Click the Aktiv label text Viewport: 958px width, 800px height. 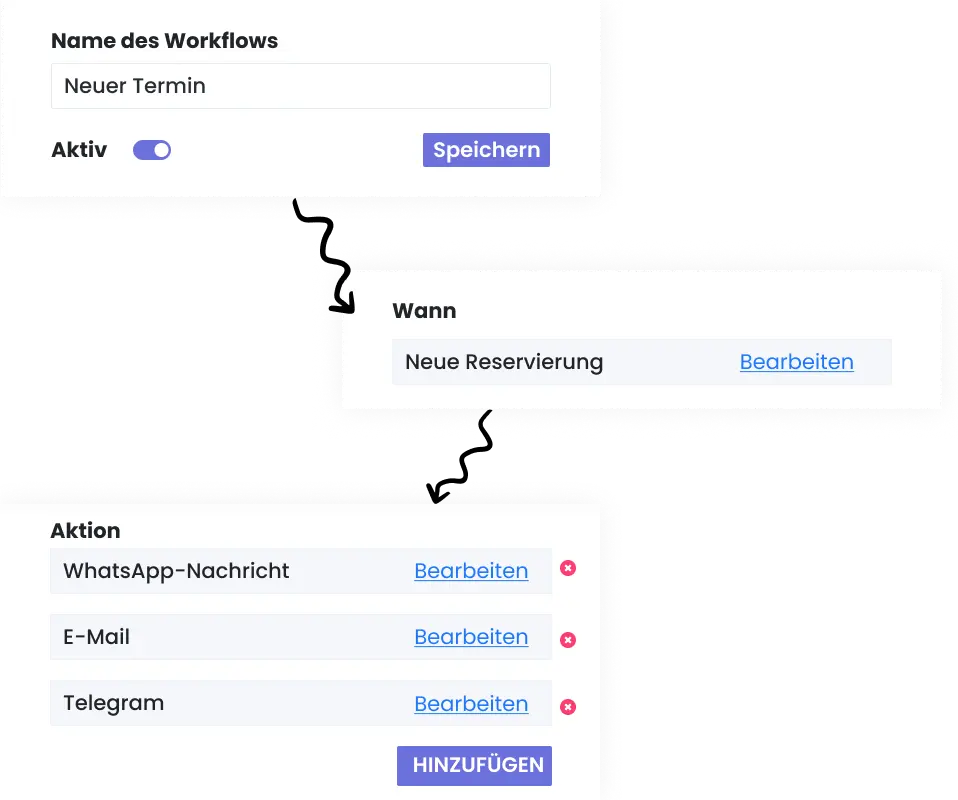(79, 150)
